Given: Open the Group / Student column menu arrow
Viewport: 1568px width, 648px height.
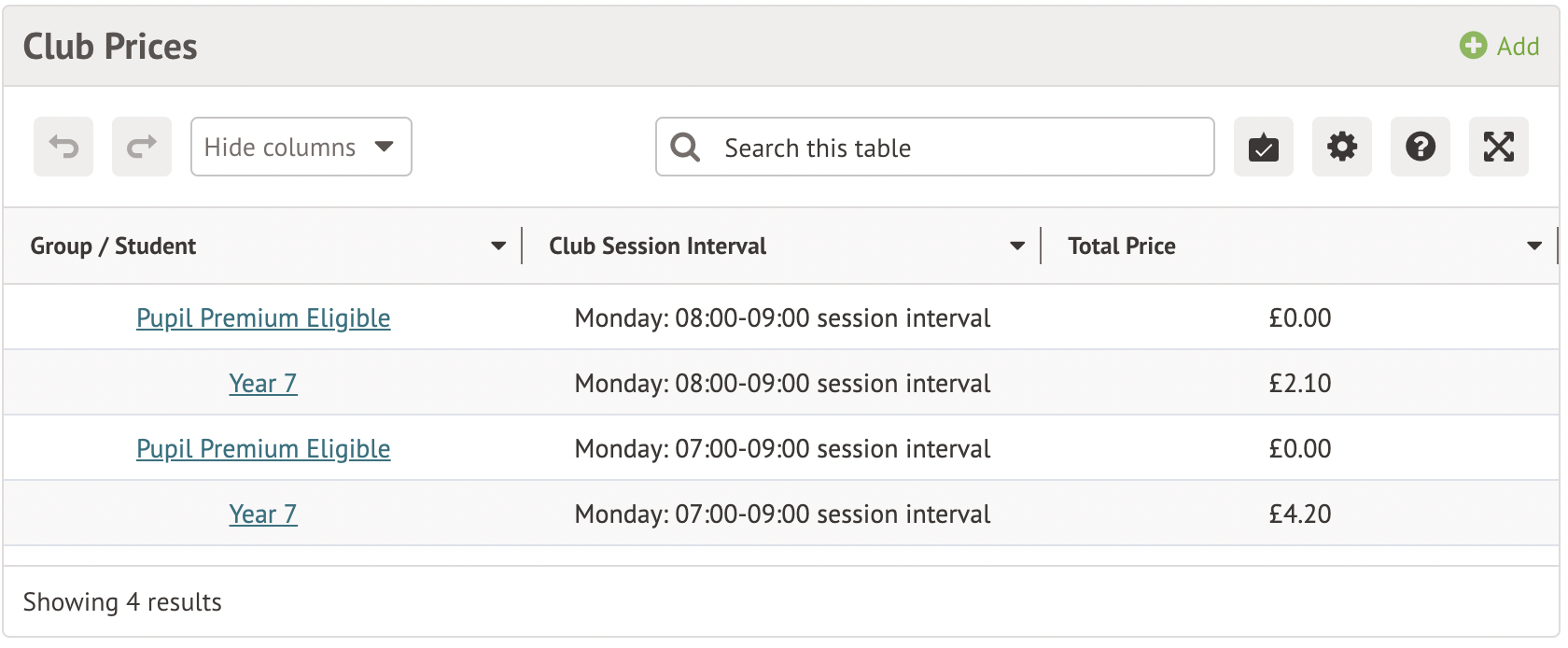Looking at the screenshot, I should coord(498,247).
